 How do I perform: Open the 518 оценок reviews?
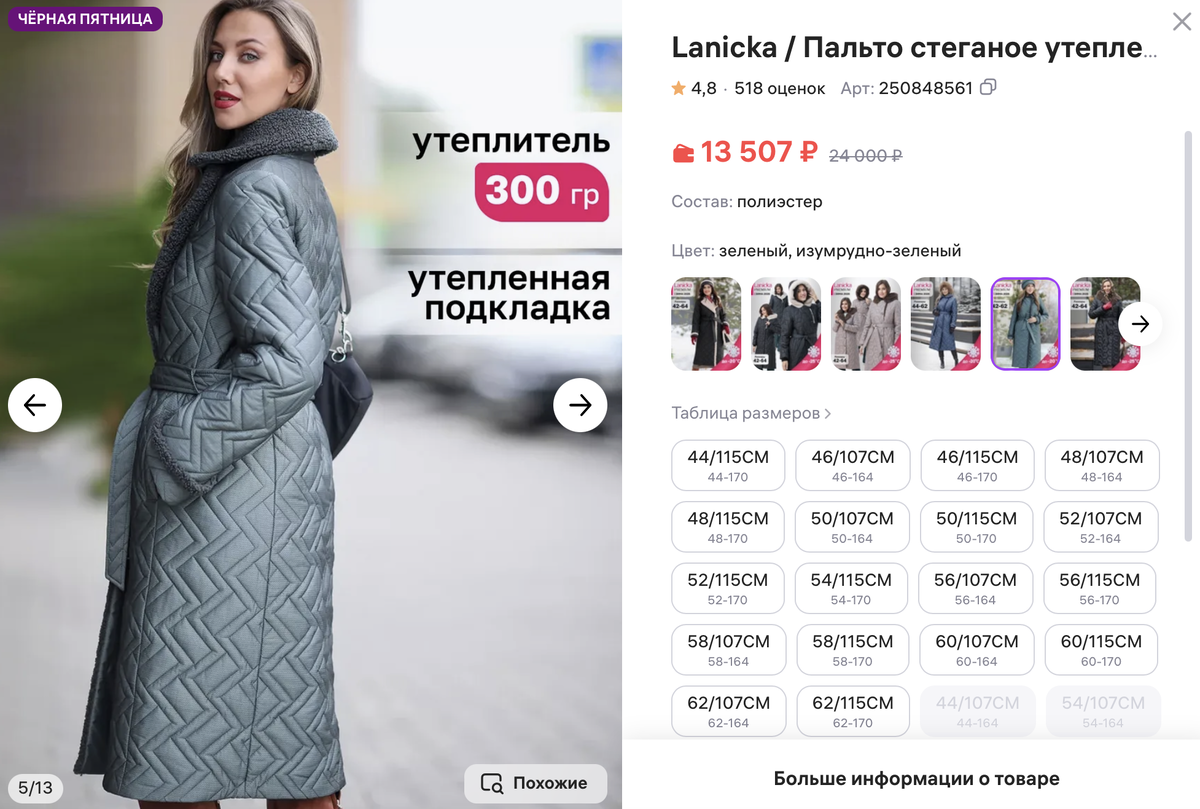(780, 88)
